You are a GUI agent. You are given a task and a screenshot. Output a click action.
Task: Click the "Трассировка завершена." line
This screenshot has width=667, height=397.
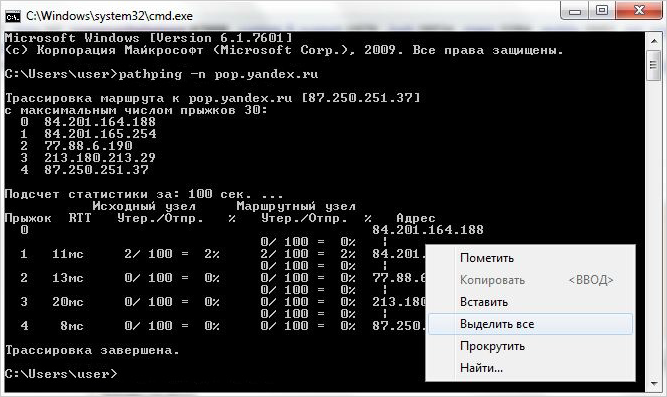[92, 350]
